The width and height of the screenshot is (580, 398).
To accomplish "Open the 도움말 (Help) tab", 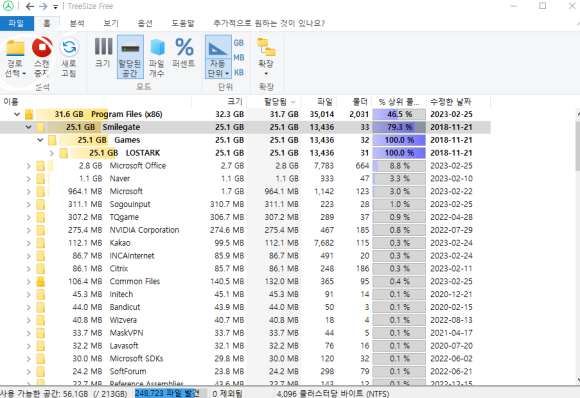I will click(x=183, y=23).
